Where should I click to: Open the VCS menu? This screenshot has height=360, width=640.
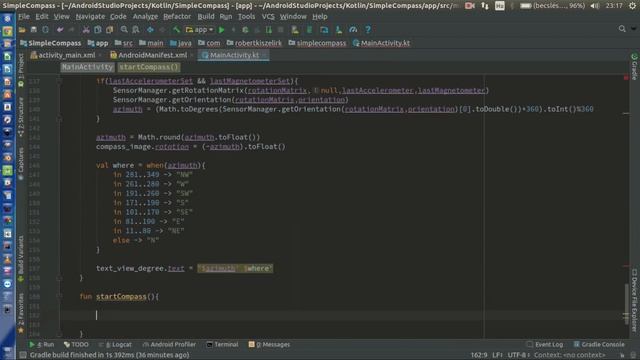[268, 17]
